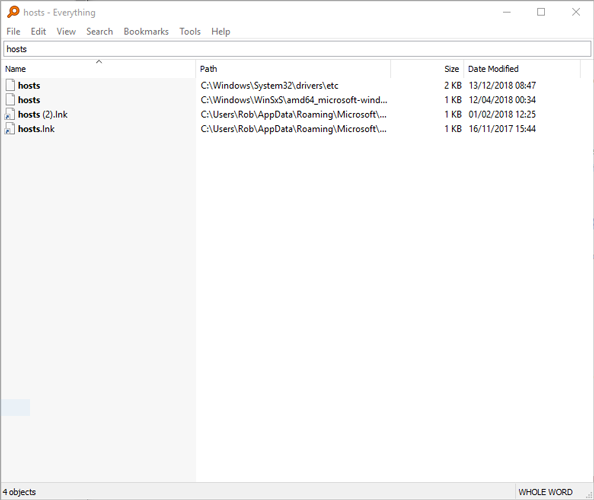
Task: Click shortcut icon of hosts (2).lnk
Action: point(10,114)
